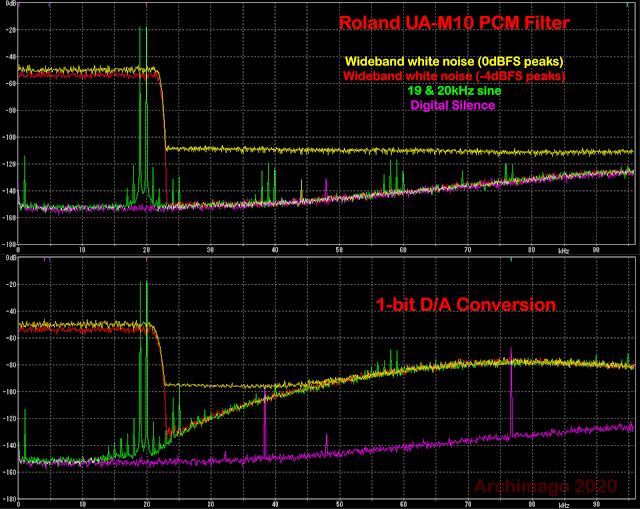Select the red 'Wideband white noise (-4dBFS peaks)' legend entry
The width and height of the screenshot is (640, 509).
(x=454, y=76)
